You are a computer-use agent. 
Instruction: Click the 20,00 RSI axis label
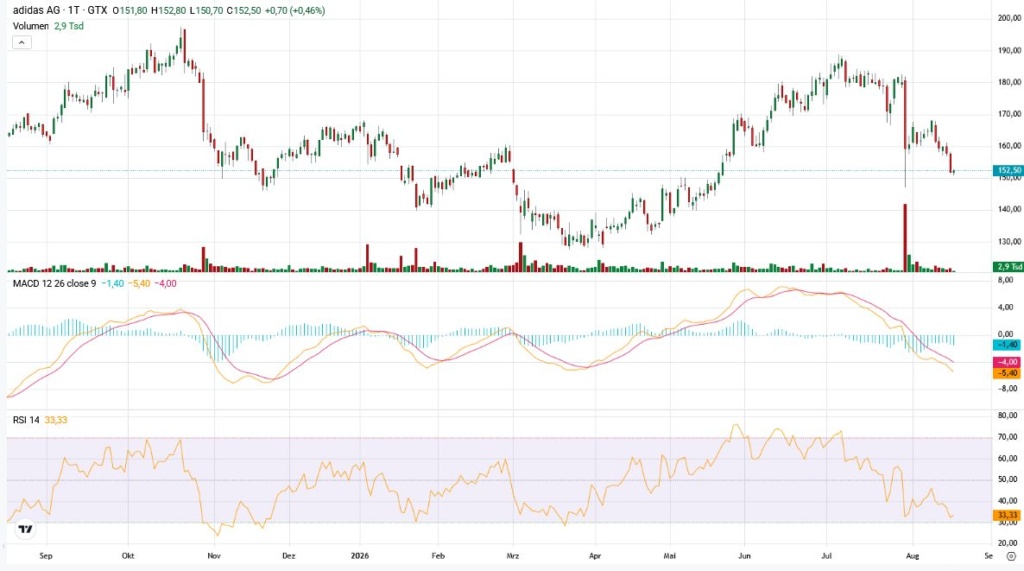click(x=1008, y=543)
